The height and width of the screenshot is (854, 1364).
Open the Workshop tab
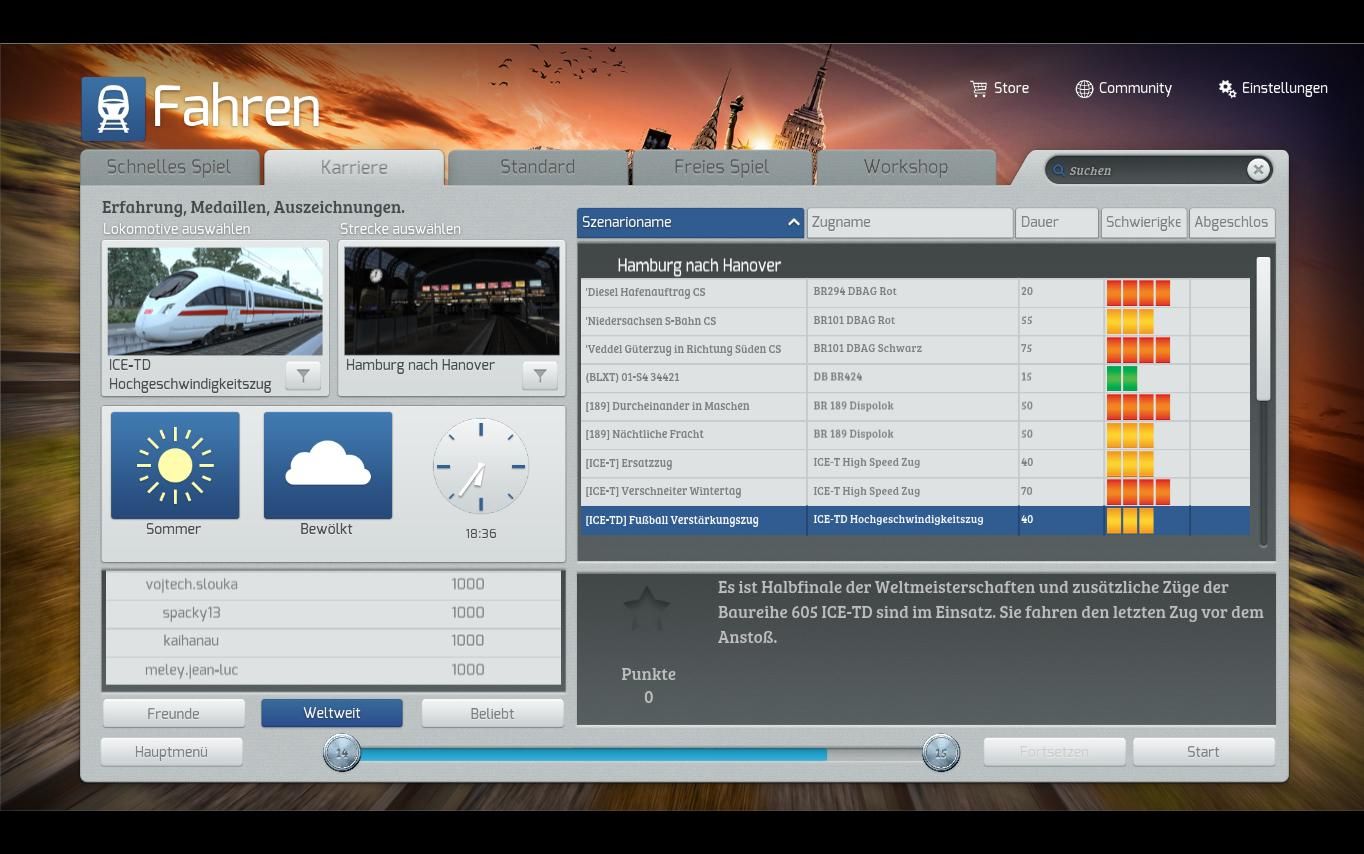906,168
